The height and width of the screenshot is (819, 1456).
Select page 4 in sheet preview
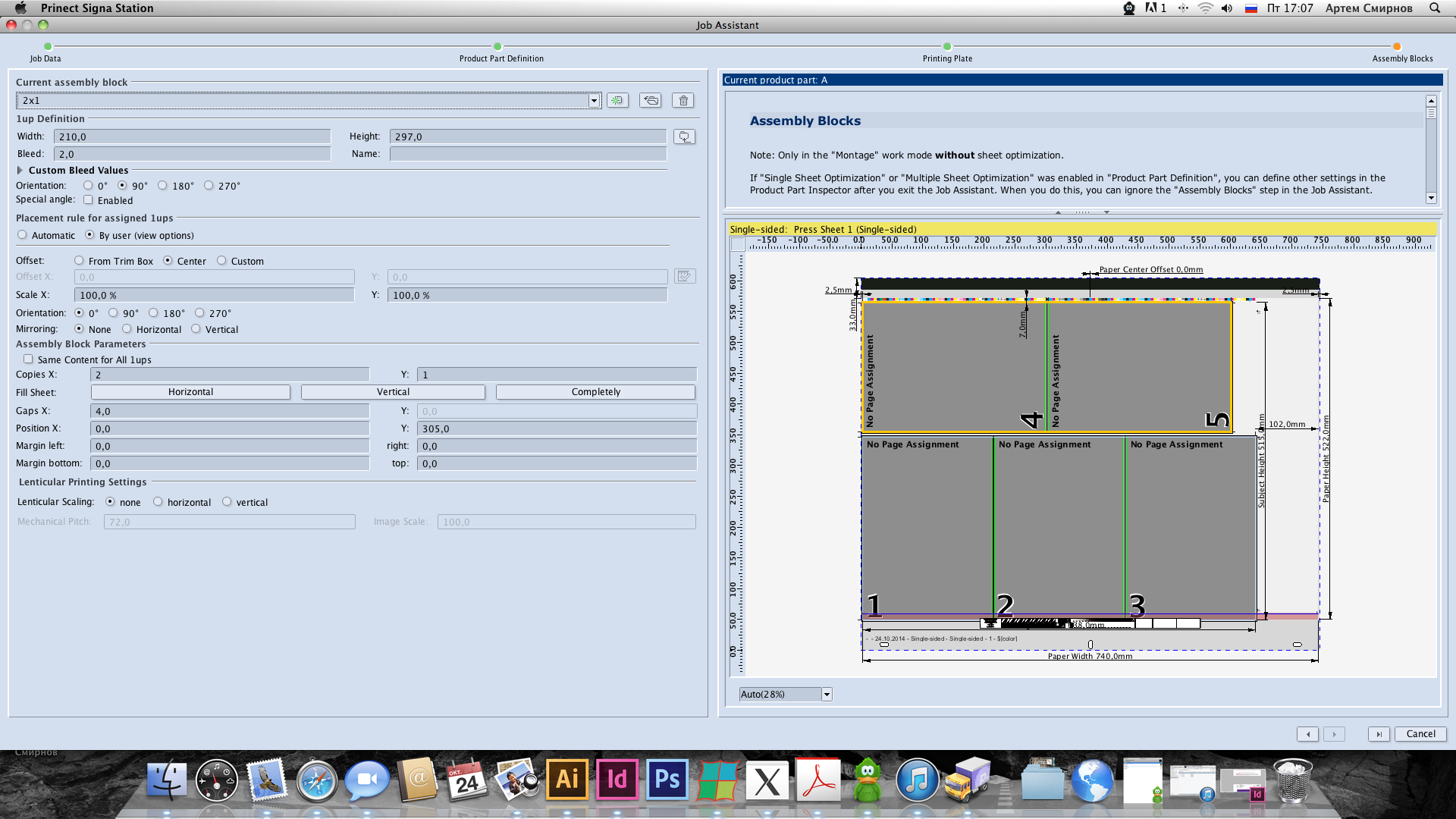click(x=954, y=366)
